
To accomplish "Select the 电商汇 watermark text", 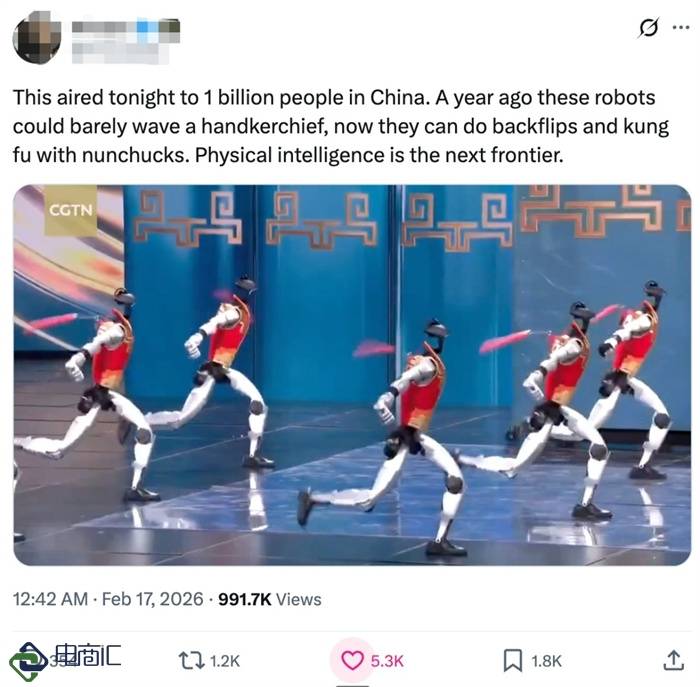I will click(x=88, y=655).
